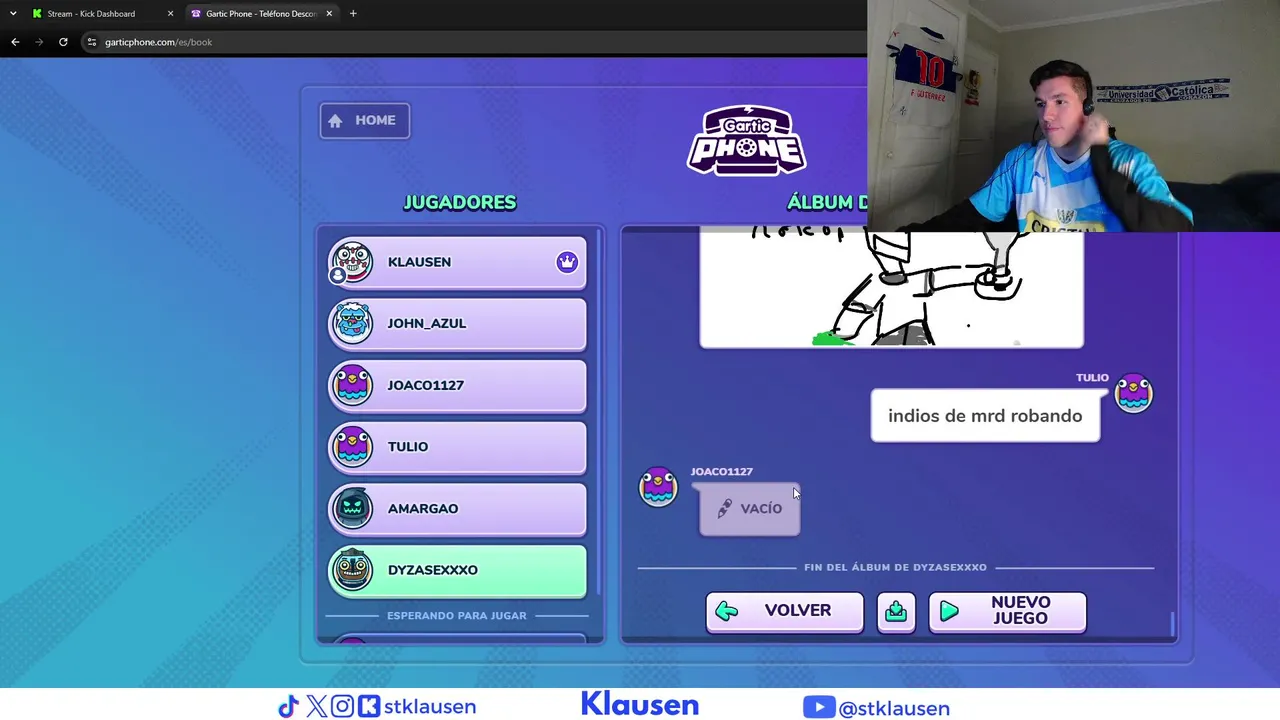Screen dimensions: 1280x720
Task: Download the album with the save icon
Action: pyautogui.click(x=896, y=612)
